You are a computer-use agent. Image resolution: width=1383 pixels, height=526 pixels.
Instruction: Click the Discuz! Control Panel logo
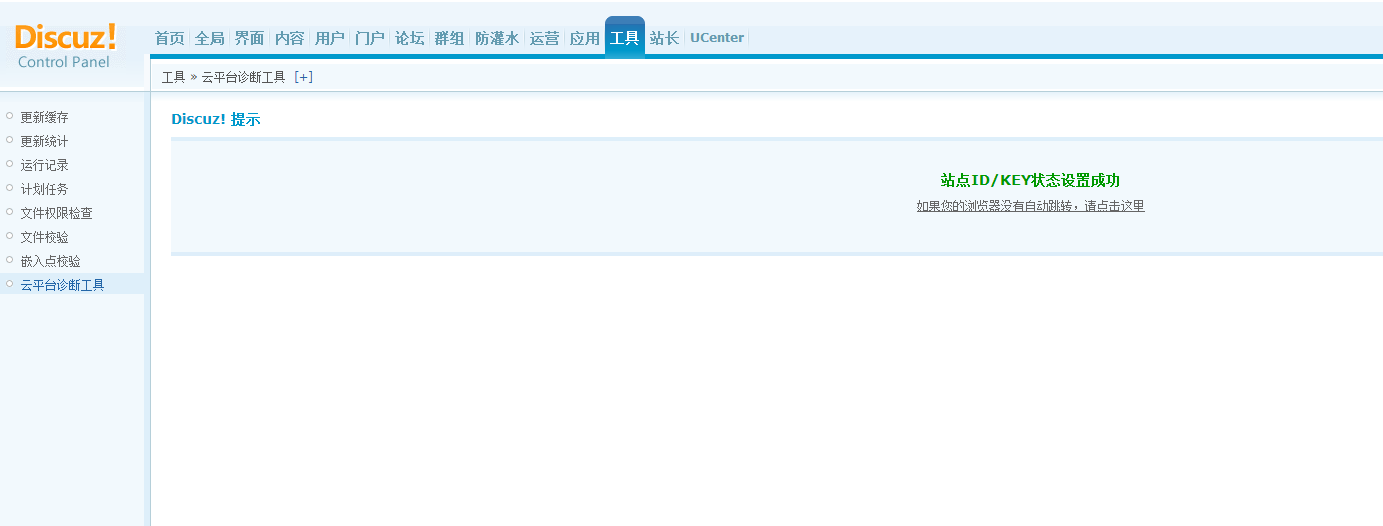coord(66,46)
